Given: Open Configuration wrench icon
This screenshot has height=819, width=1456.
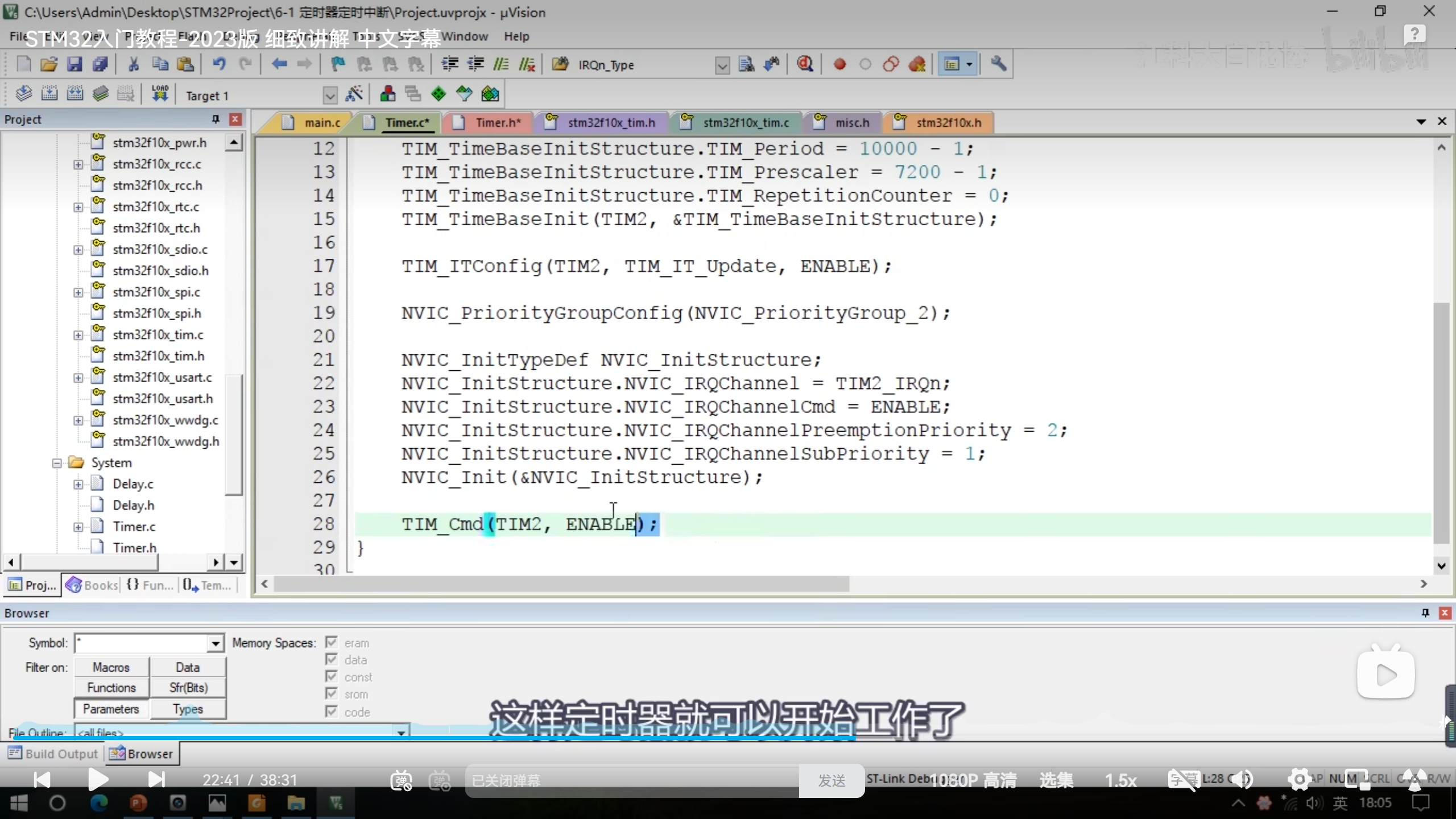Looking at the screenshot, I should coord(998,64).
